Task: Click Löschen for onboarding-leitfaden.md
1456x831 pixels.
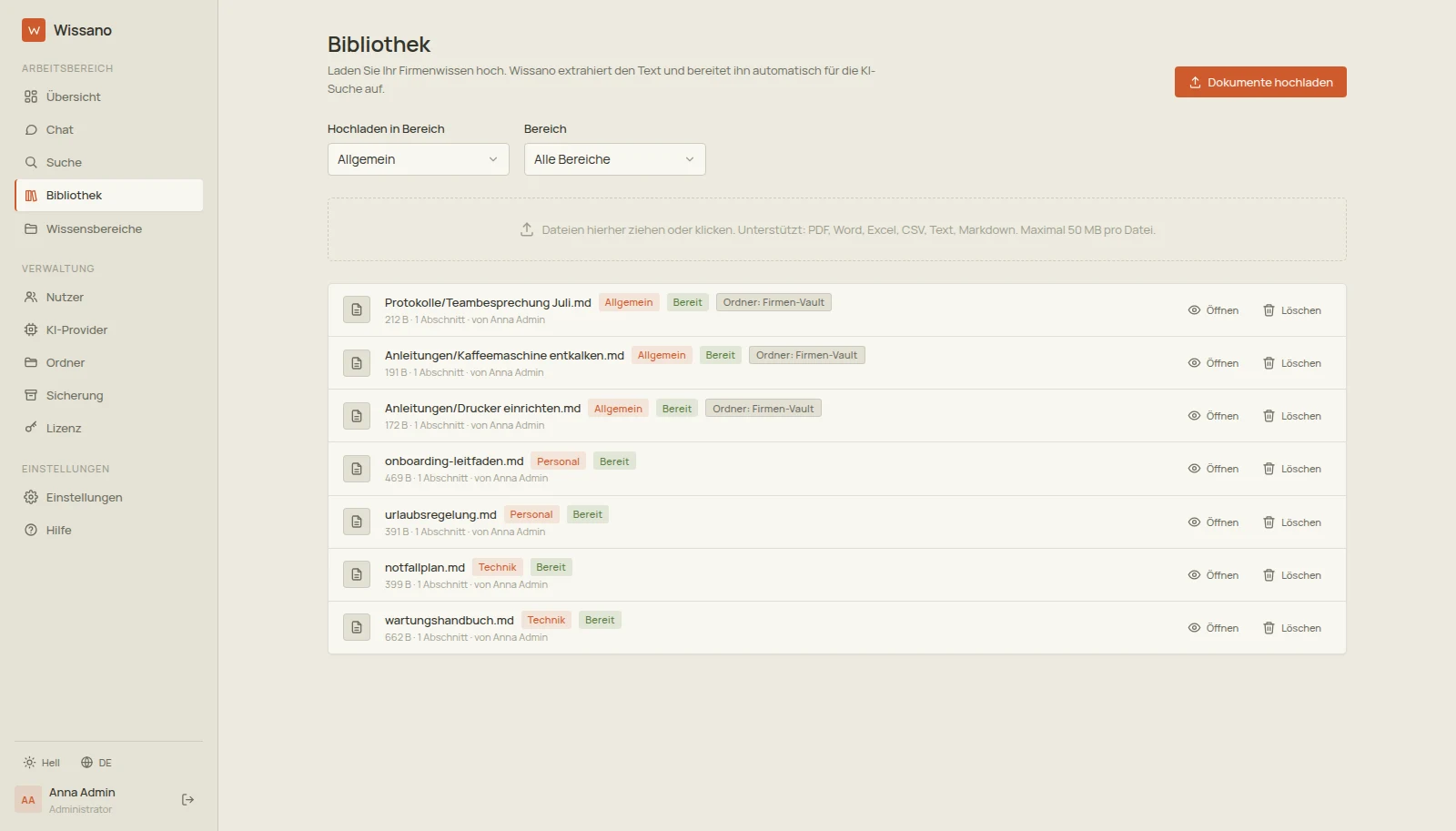Action: tap(1291, 469)
